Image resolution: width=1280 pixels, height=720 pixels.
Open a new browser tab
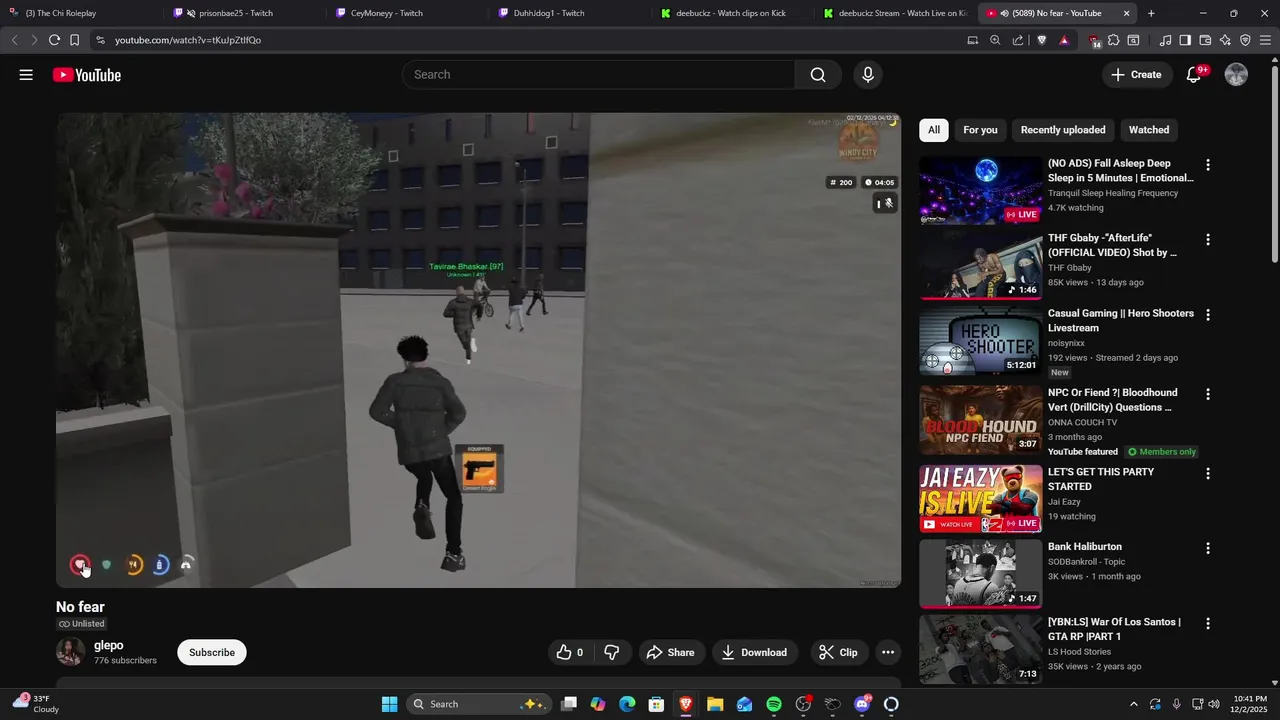[1151, 13]
